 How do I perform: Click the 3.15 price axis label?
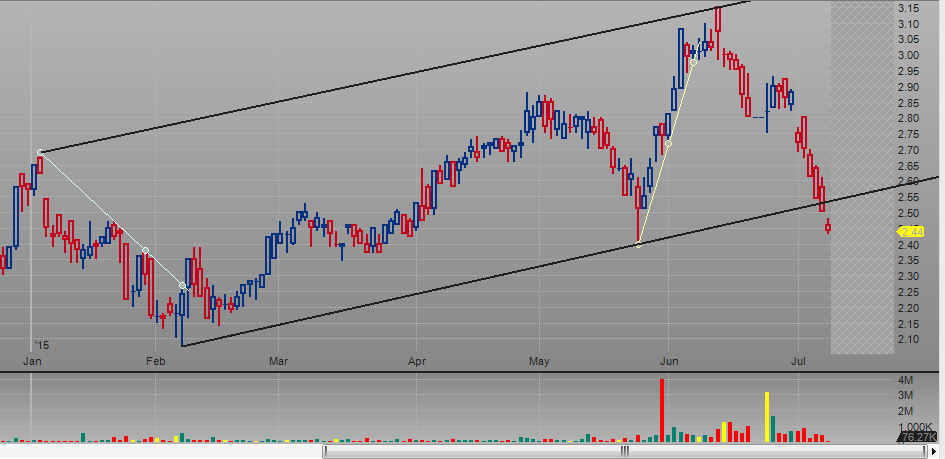[x=908, y=8]
